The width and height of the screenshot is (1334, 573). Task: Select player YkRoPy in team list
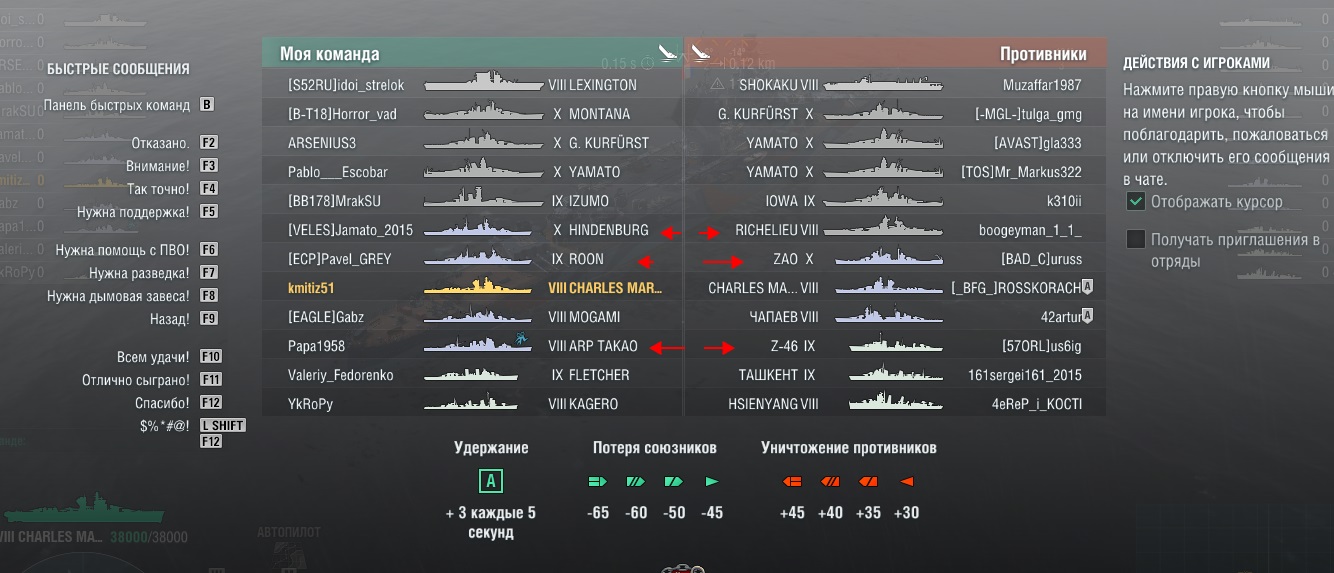coord(310,404)
